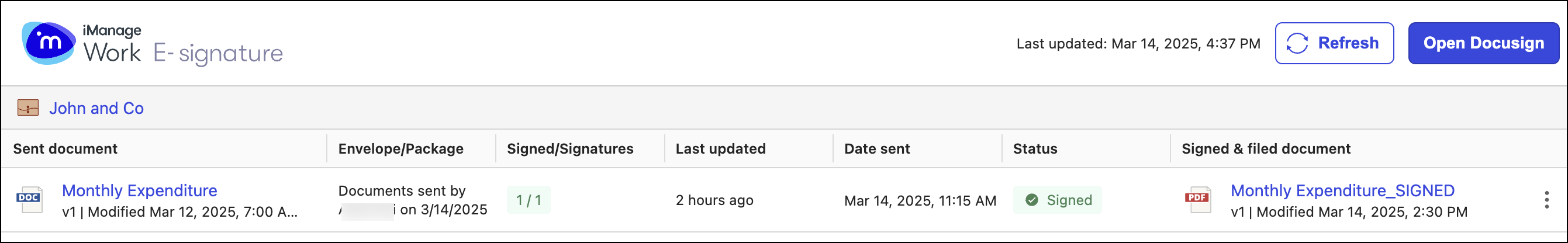The height and width of the screenshot is (243, 1568).
Task: Open the three-dot more options menu
Action: pyautogui.click(x=1546, y=200)
